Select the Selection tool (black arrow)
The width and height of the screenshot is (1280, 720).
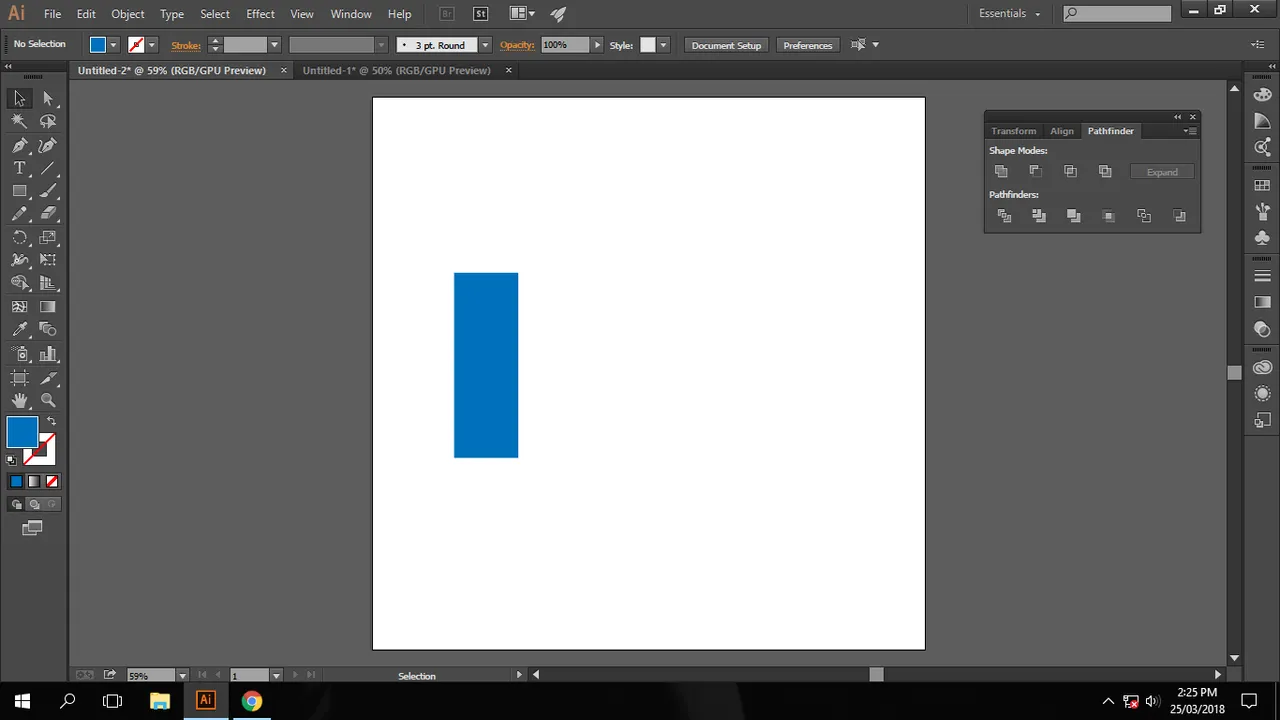(x=19, y=98)
